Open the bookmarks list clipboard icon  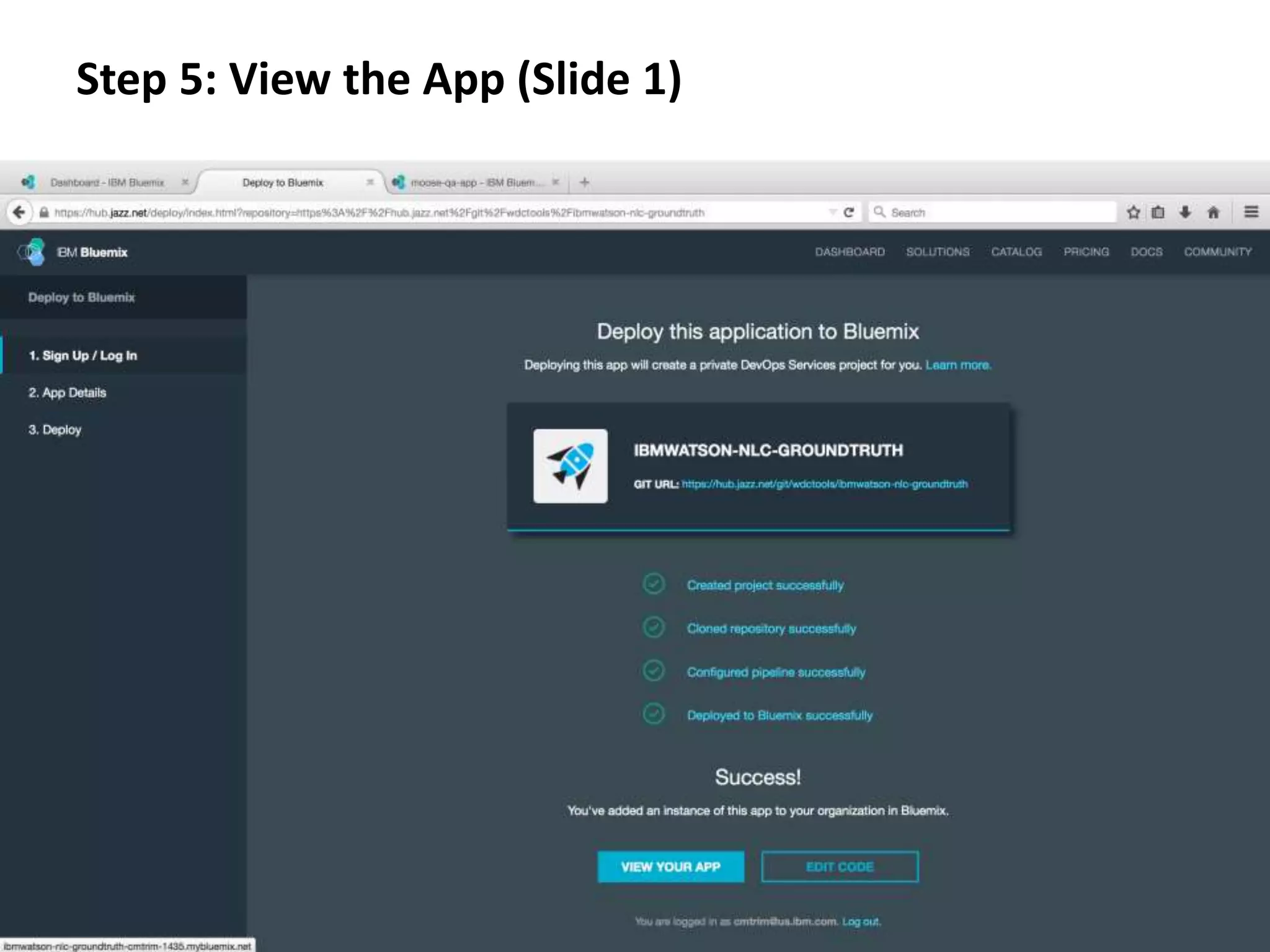(1158, 213)
